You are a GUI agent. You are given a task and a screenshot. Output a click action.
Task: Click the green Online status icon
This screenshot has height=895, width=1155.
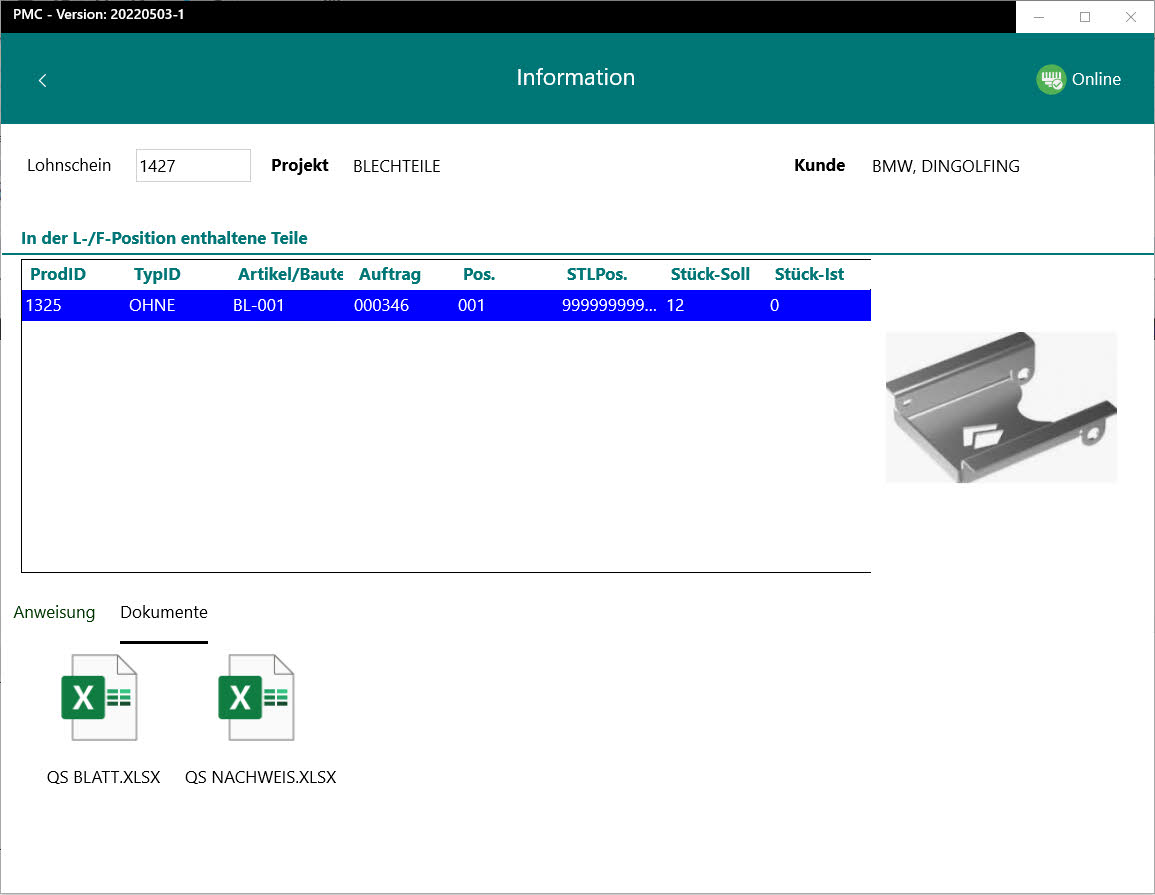(x=1051, y=80)
